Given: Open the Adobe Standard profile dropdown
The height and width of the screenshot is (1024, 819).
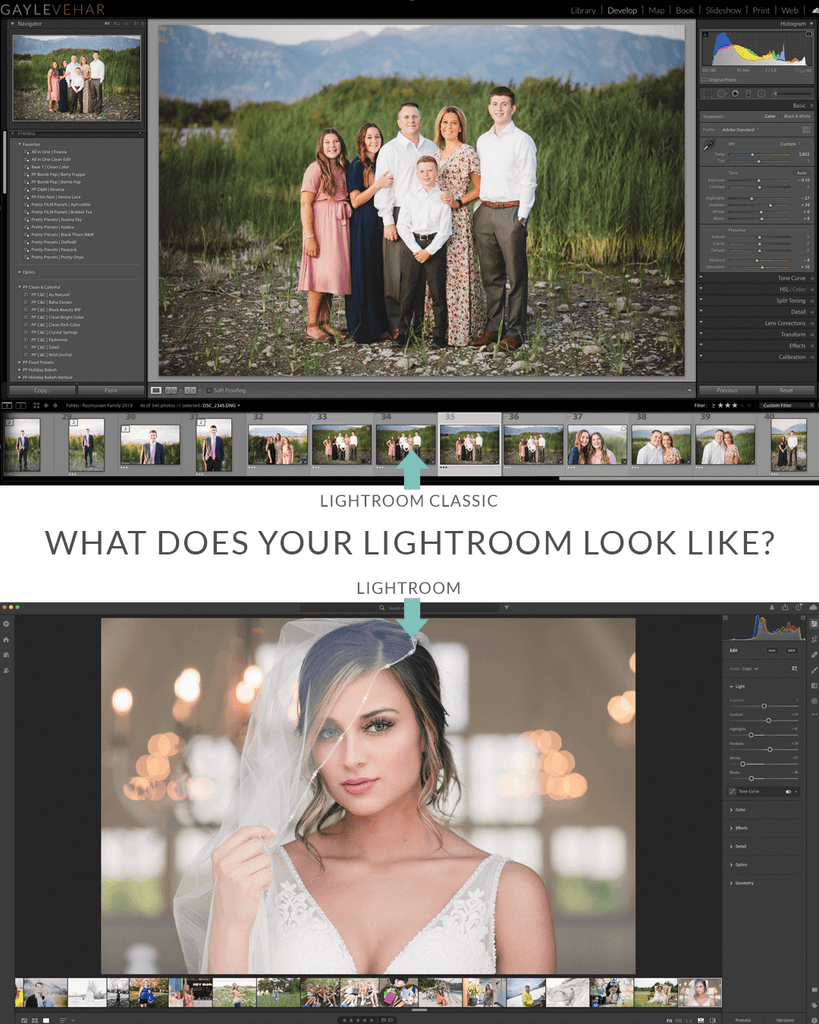Looking at the screenshot, I should click(x=739, y=130).
